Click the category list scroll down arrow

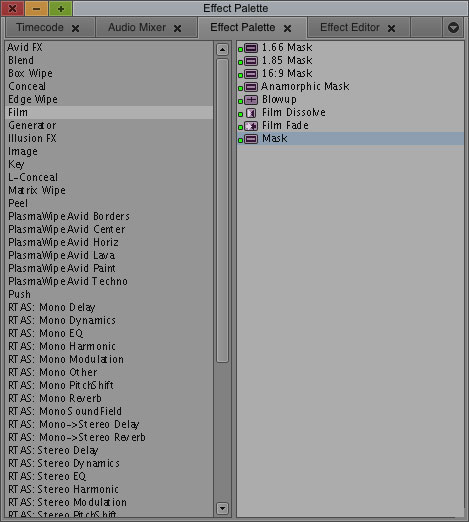point(222,508)
